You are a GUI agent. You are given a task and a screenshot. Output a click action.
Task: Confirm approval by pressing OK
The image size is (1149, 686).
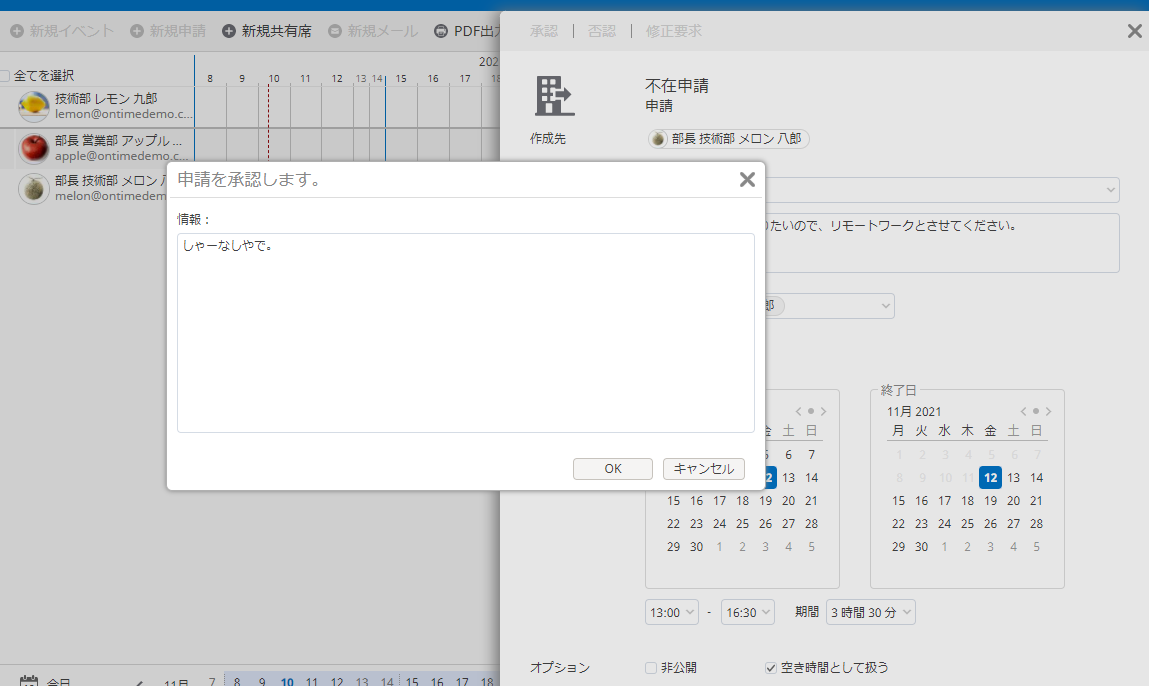612,468
